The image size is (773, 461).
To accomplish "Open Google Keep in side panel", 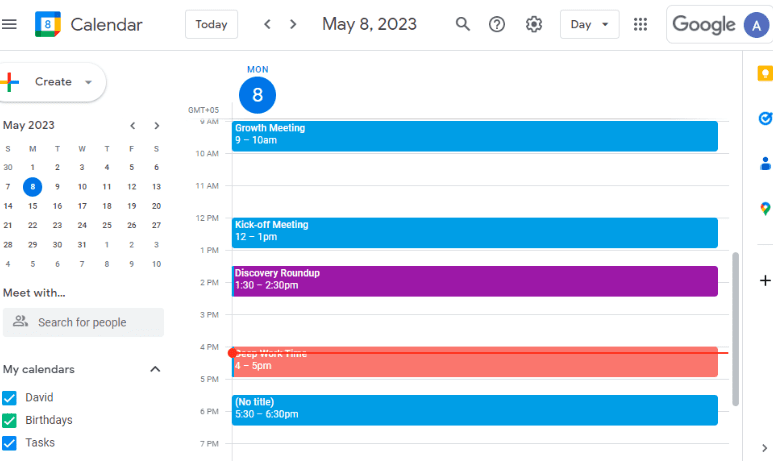I will point(765,74).
